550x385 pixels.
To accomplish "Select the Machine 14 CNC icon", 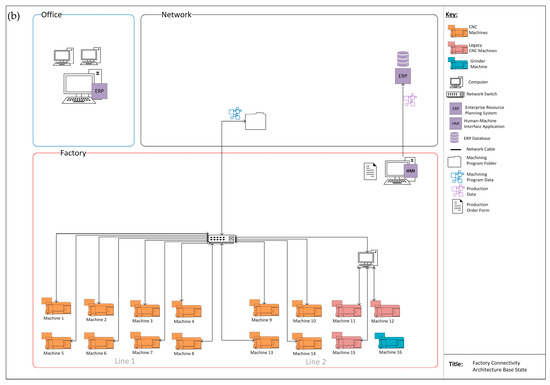I will 307,342.
